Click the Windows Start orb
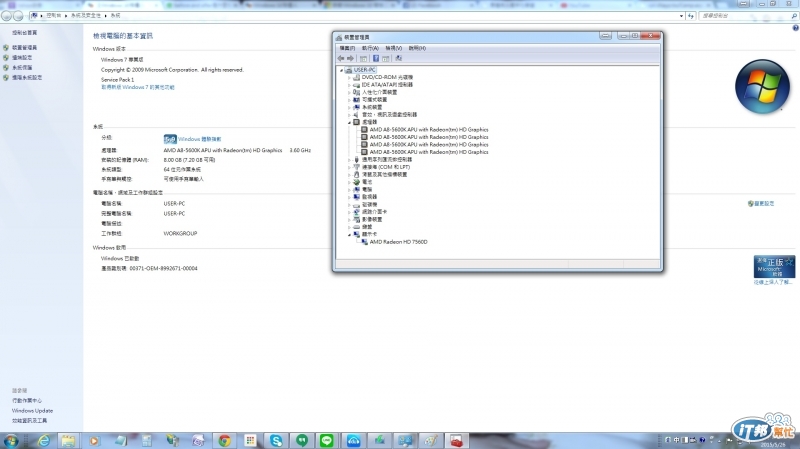This screenshot has height=449, width=800. 10,440
